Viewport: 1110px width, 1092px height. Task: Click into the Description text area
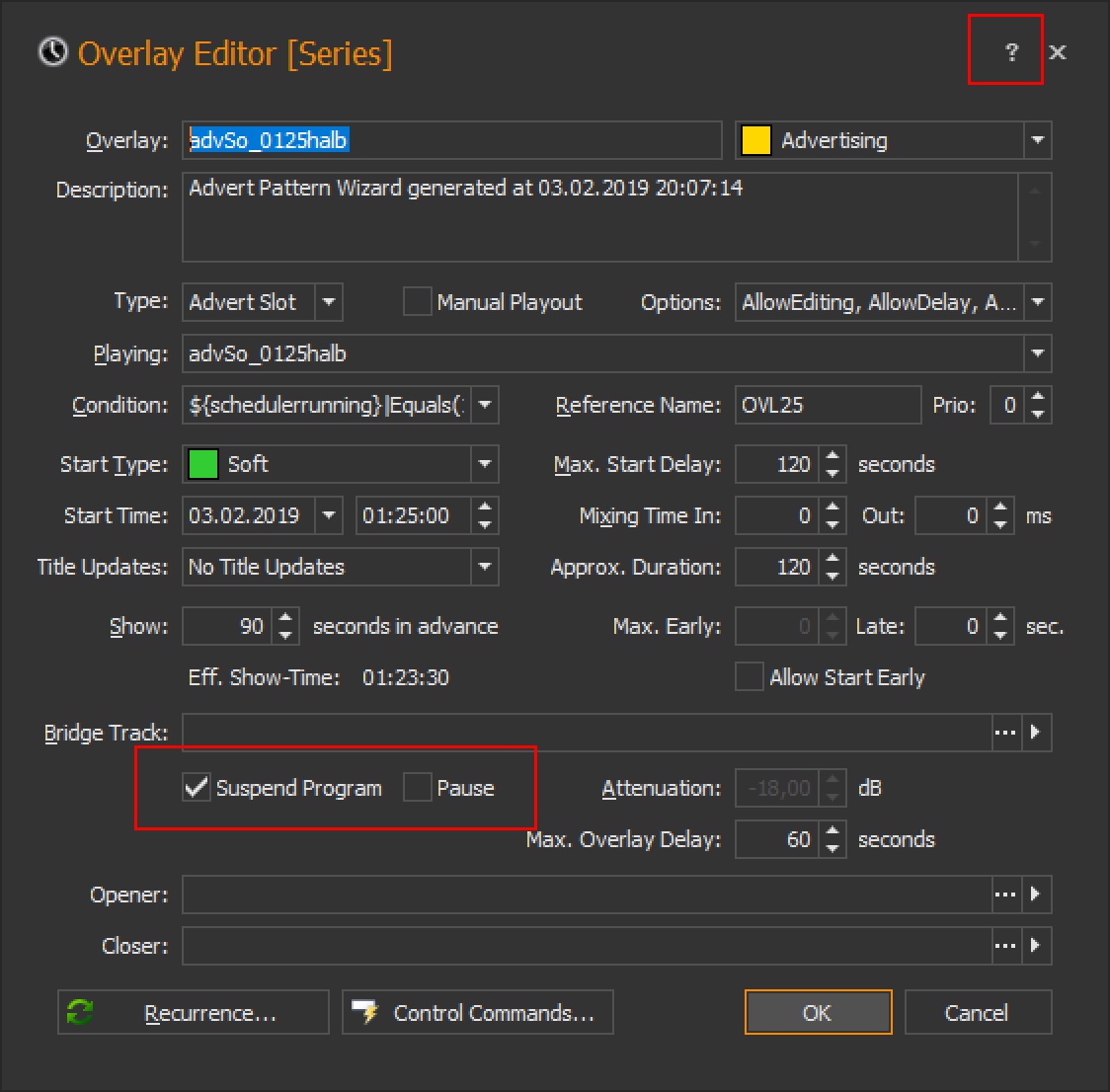click(x=600, y=217)
